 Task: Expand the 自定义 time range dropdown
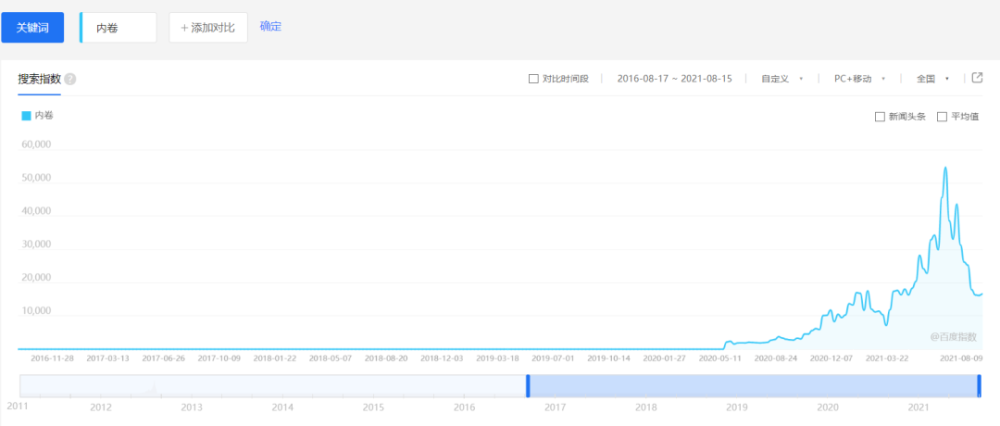pos(782,78)
